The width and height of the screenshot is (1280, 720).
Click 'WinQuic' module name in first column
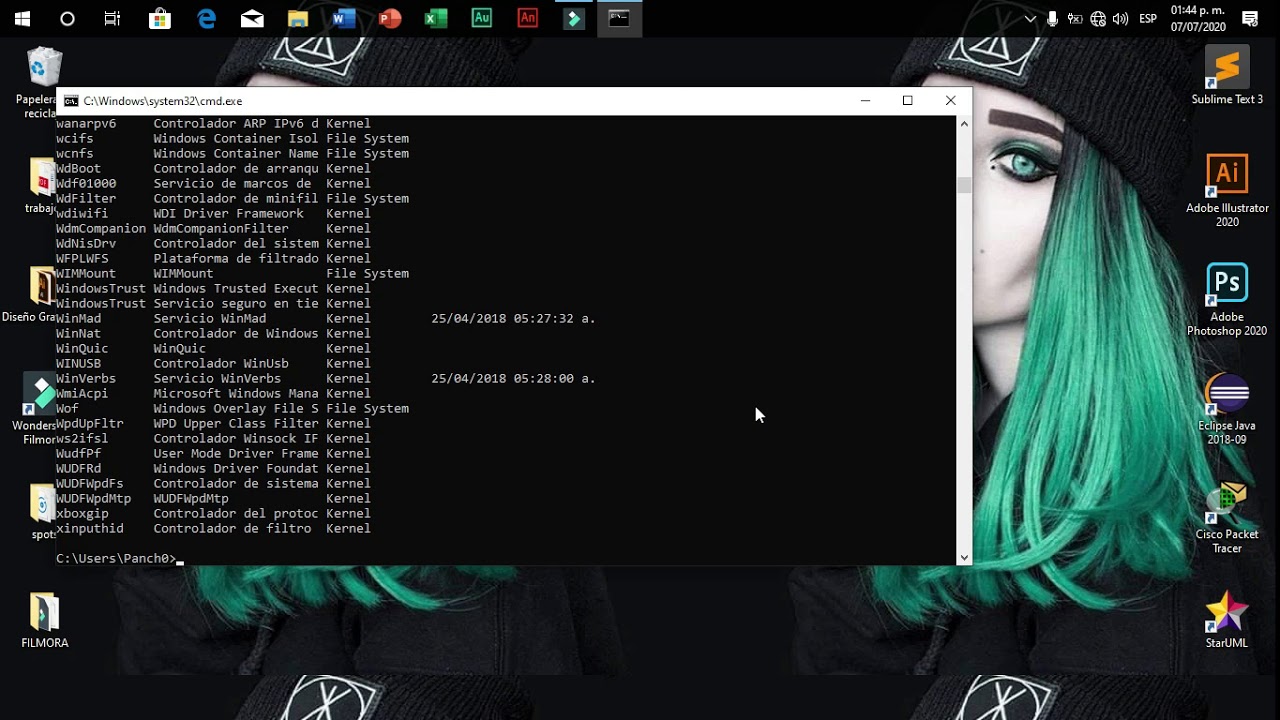(82, 349)
